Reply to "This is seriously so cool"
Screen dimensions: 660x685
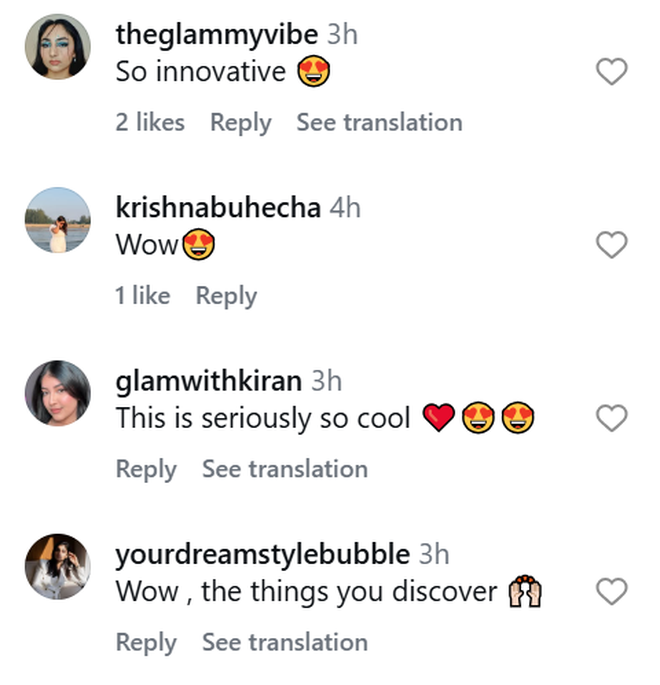tap(146, 469)
